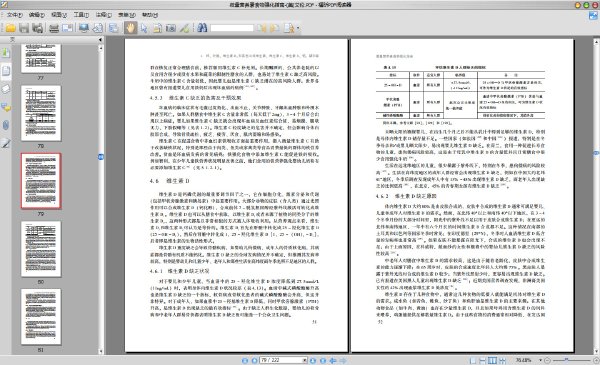The image size is (600, 365).
Task: Click thumbnail panel scroll down arrow
Action: (101, 351)
